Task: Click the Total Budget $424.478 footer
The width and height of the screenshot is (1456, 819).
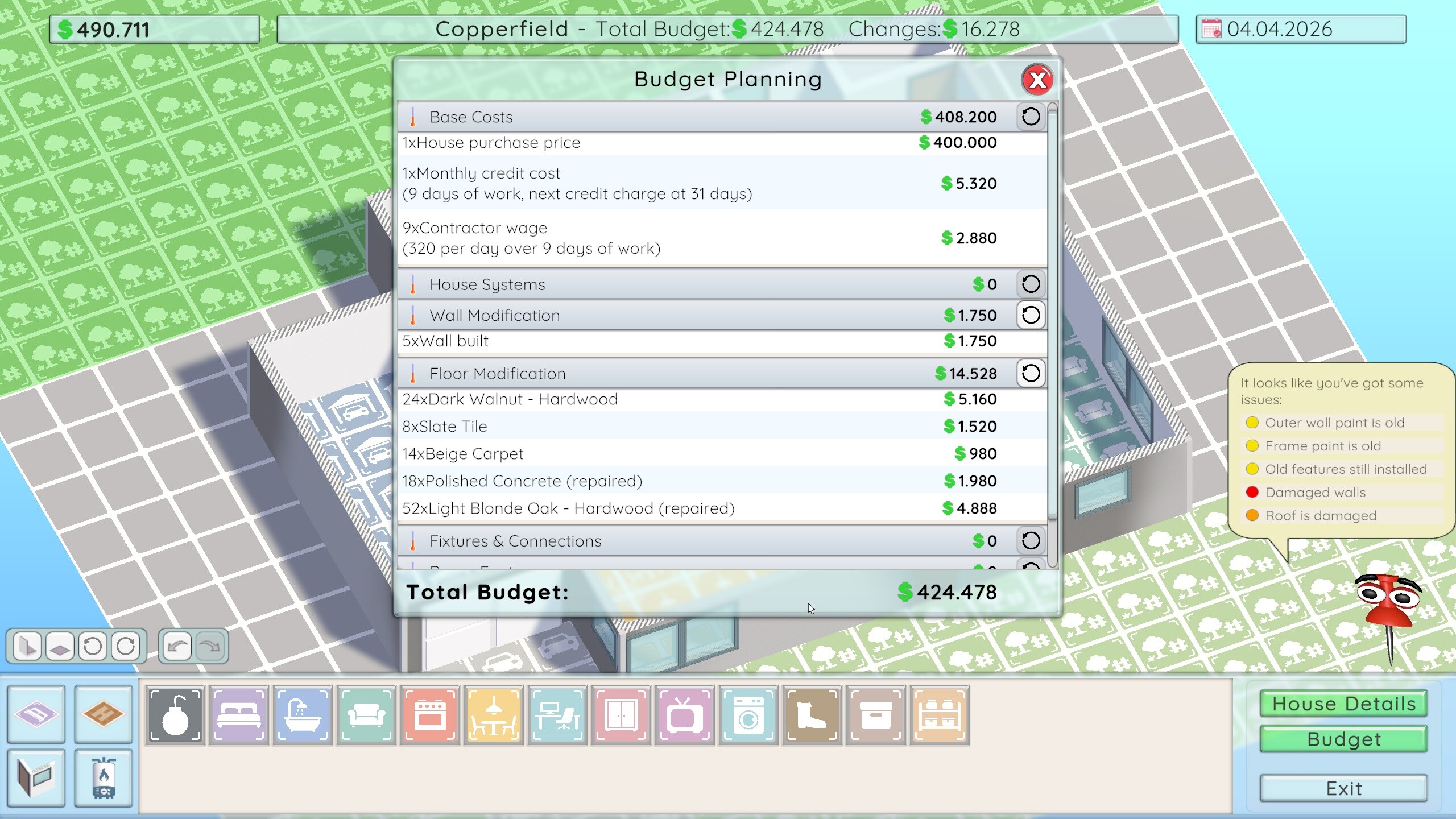Action: pos(727,593)
